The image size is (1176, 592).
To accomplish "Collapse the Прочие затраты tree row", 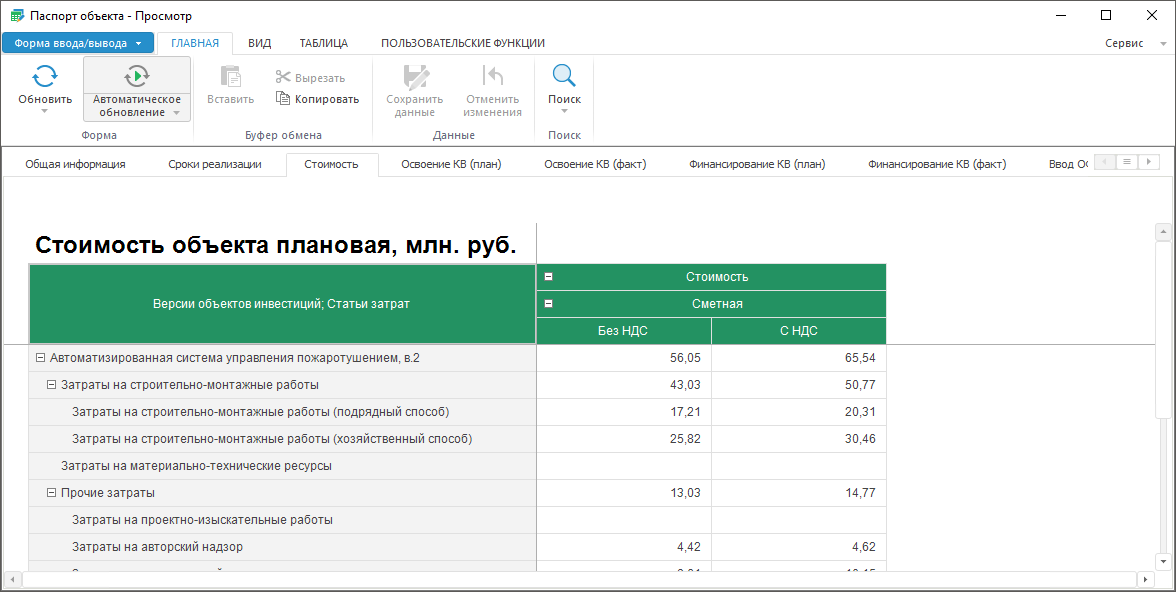I will (51, 493).
